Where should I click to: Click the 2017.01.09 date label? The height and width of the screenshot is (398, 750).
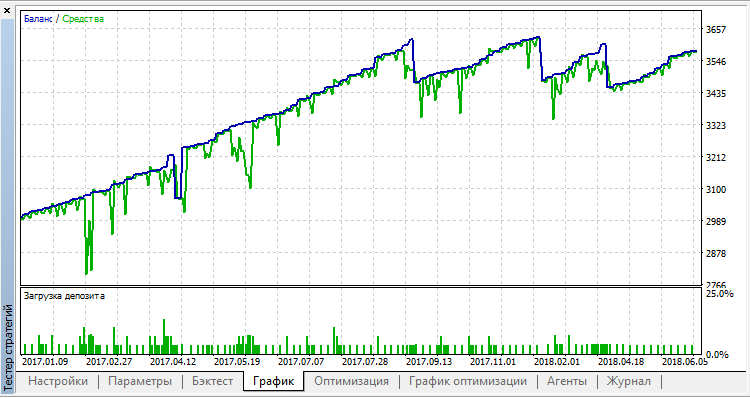[x=45, y=362]
